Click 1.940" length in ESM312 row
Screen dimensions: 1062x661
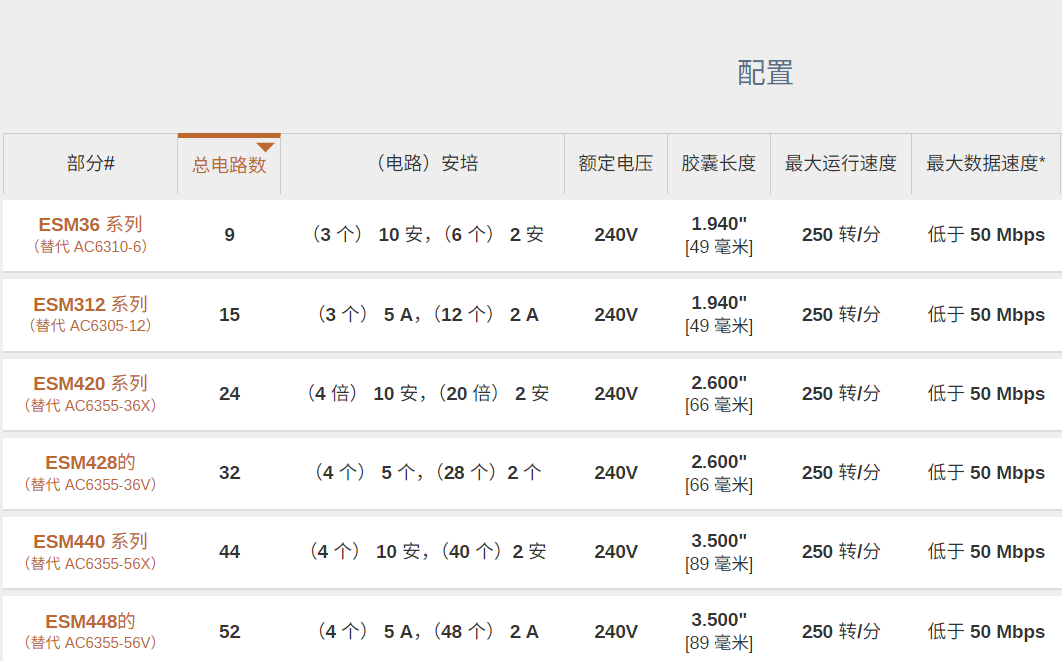click(x=719, y=303)
